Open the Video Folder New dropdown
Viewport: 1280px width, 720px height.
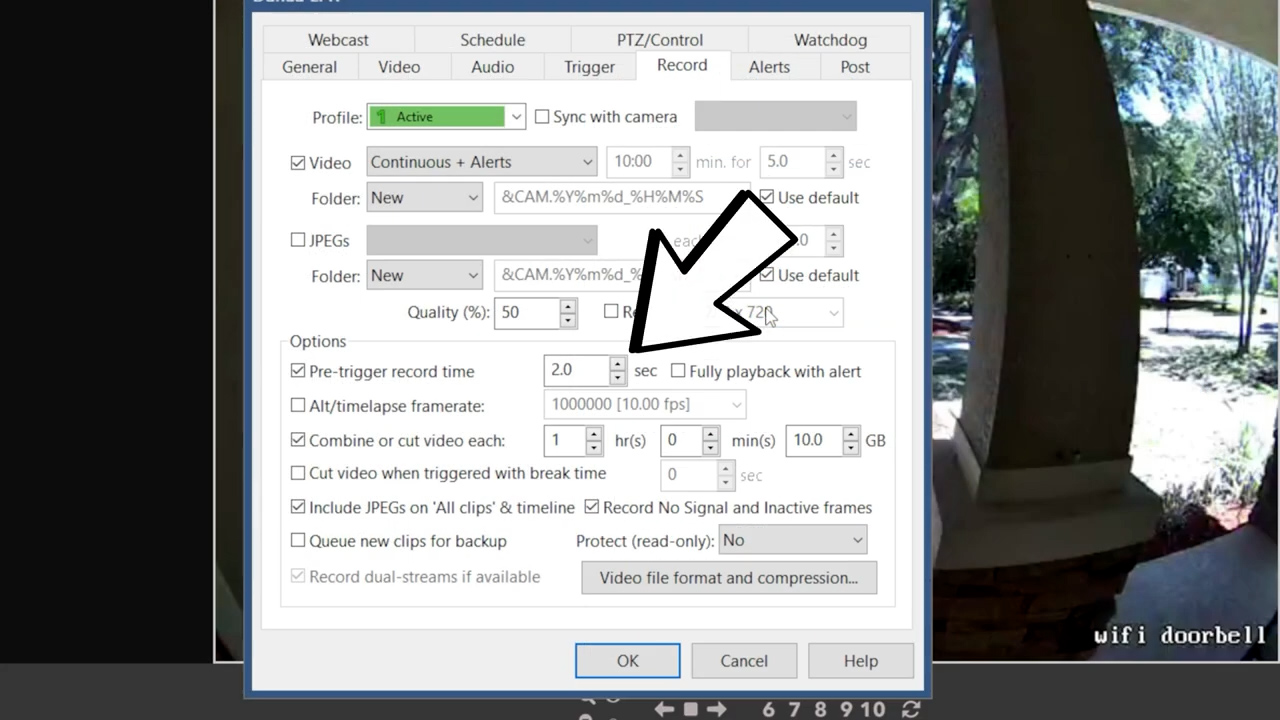coord(424,198)
